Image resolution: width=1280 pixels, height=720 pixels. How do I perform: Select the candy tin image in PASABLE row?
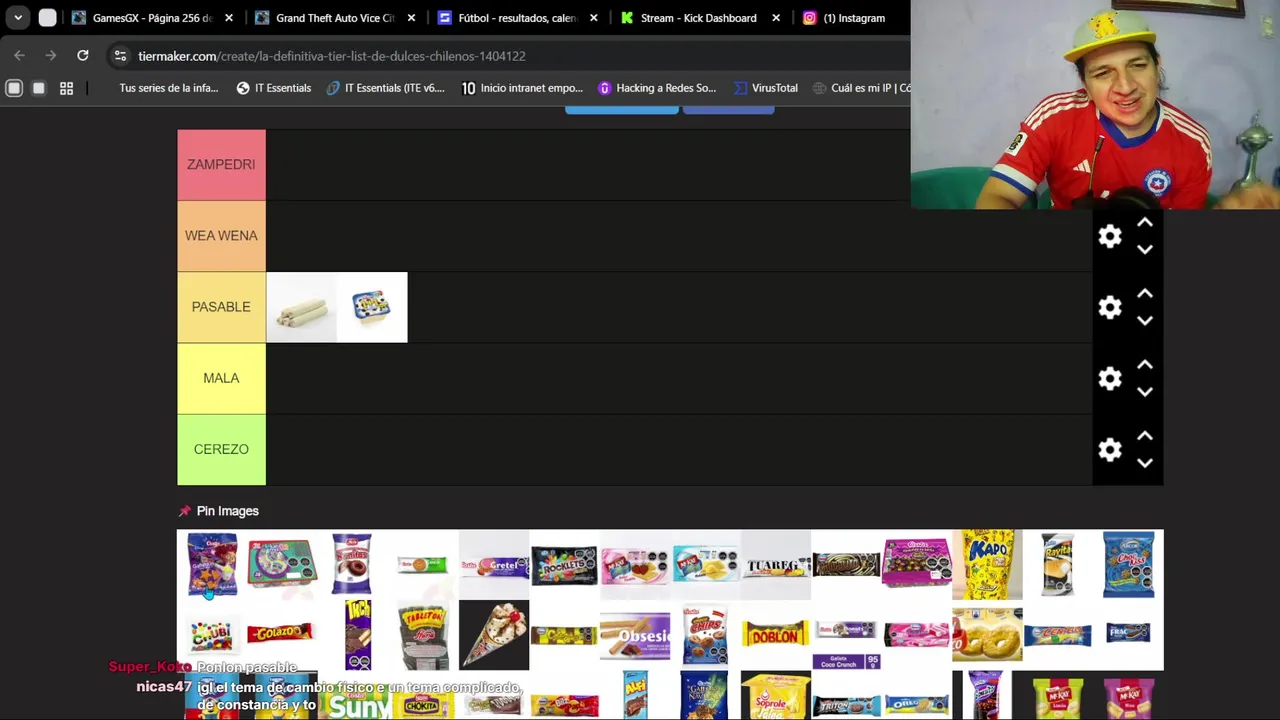pos(372,307)
